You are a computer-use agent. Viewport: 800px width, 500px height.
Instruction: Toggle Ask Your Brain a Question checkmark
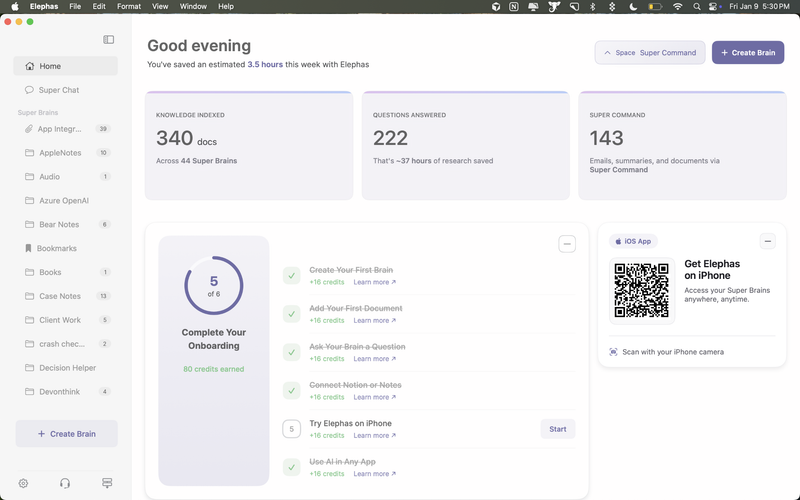point(291,352)
